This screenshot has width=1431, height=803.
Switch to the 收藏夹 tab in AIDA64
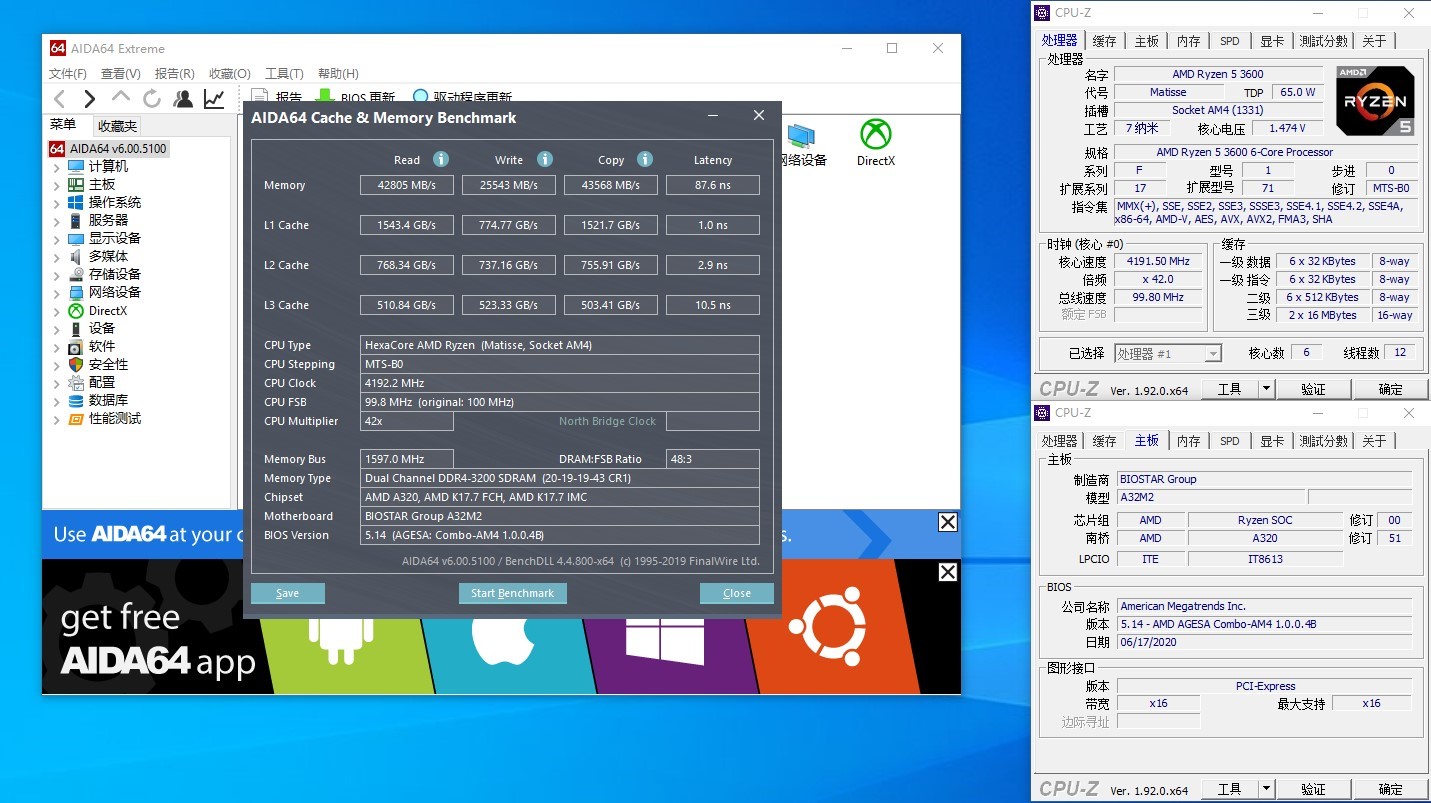tap(117, 126)
